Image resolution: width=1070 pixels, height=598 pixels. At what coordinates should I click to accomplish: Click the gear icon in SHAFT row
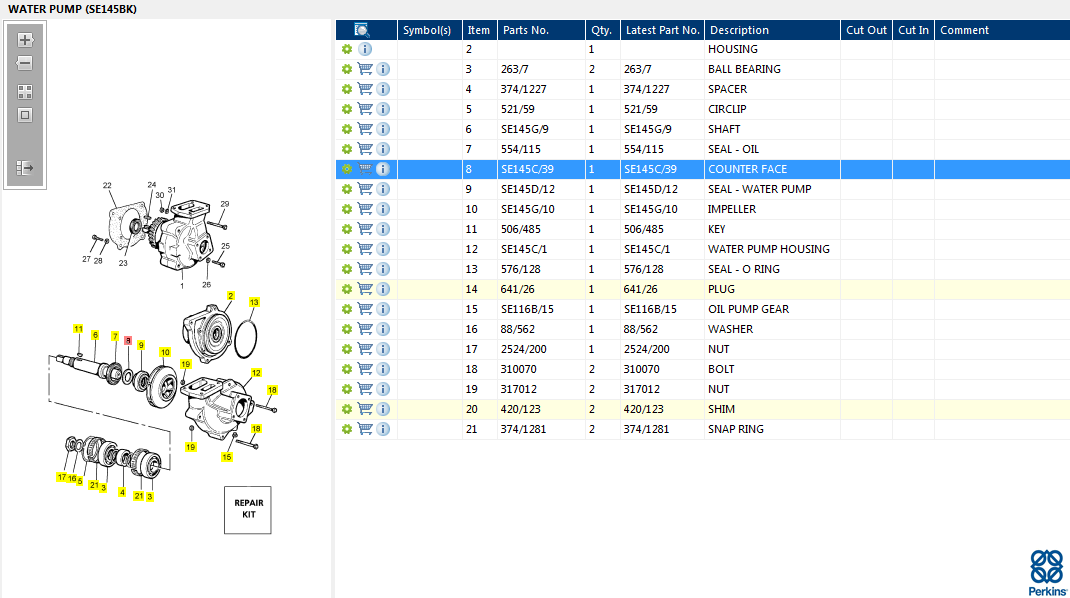[347, 129]
